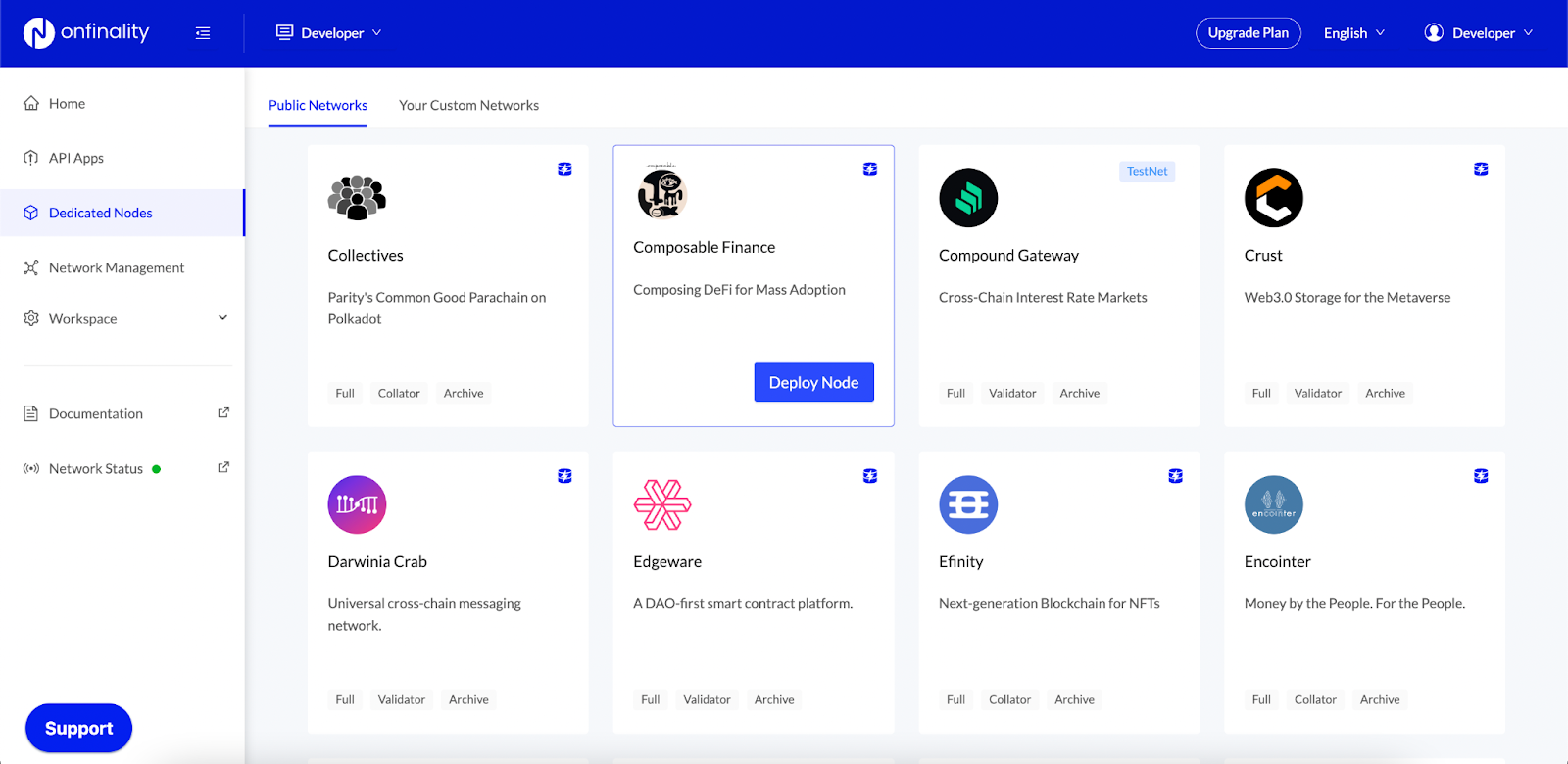Click the Encointer logo
1568x764 pixels.
tap(1274, 504)
